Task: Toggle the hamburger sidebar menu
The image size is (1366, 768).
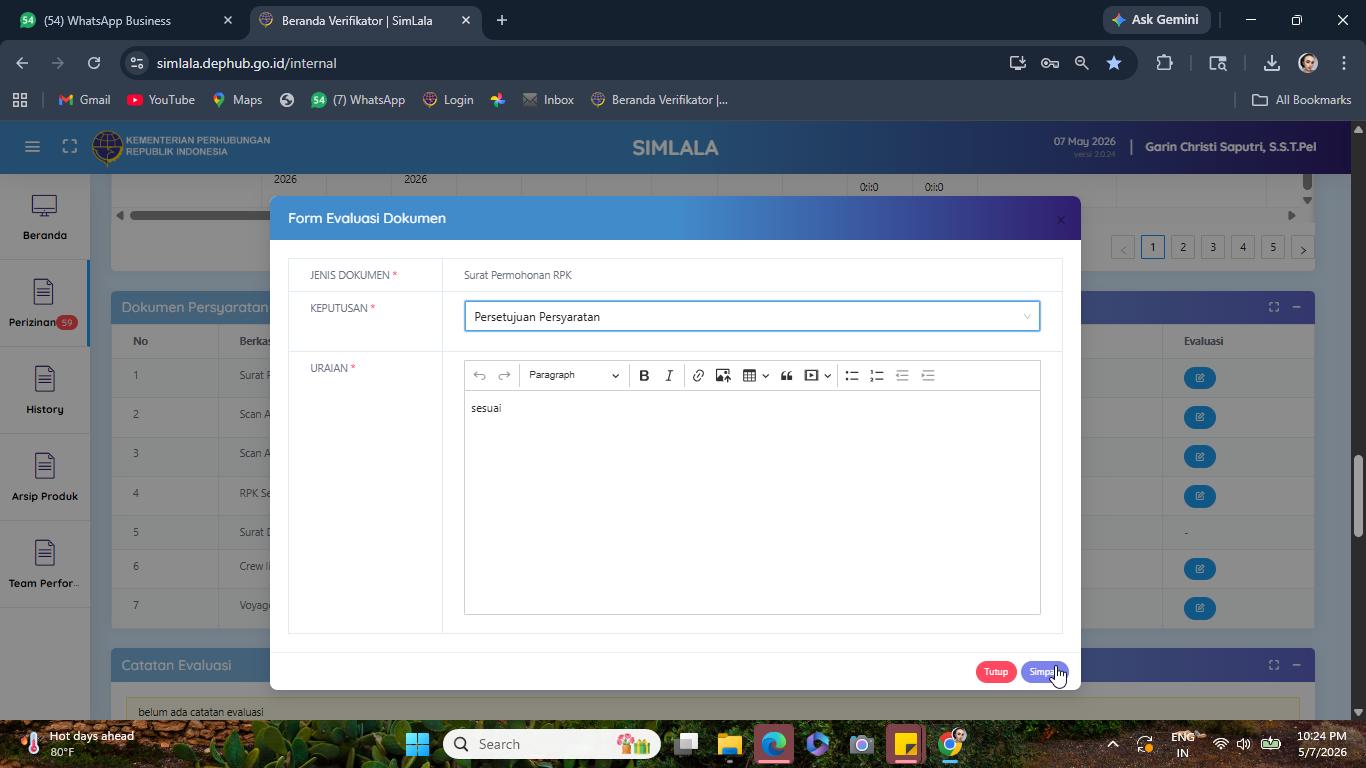Action: pyautogui.click(x=32, y=147)
